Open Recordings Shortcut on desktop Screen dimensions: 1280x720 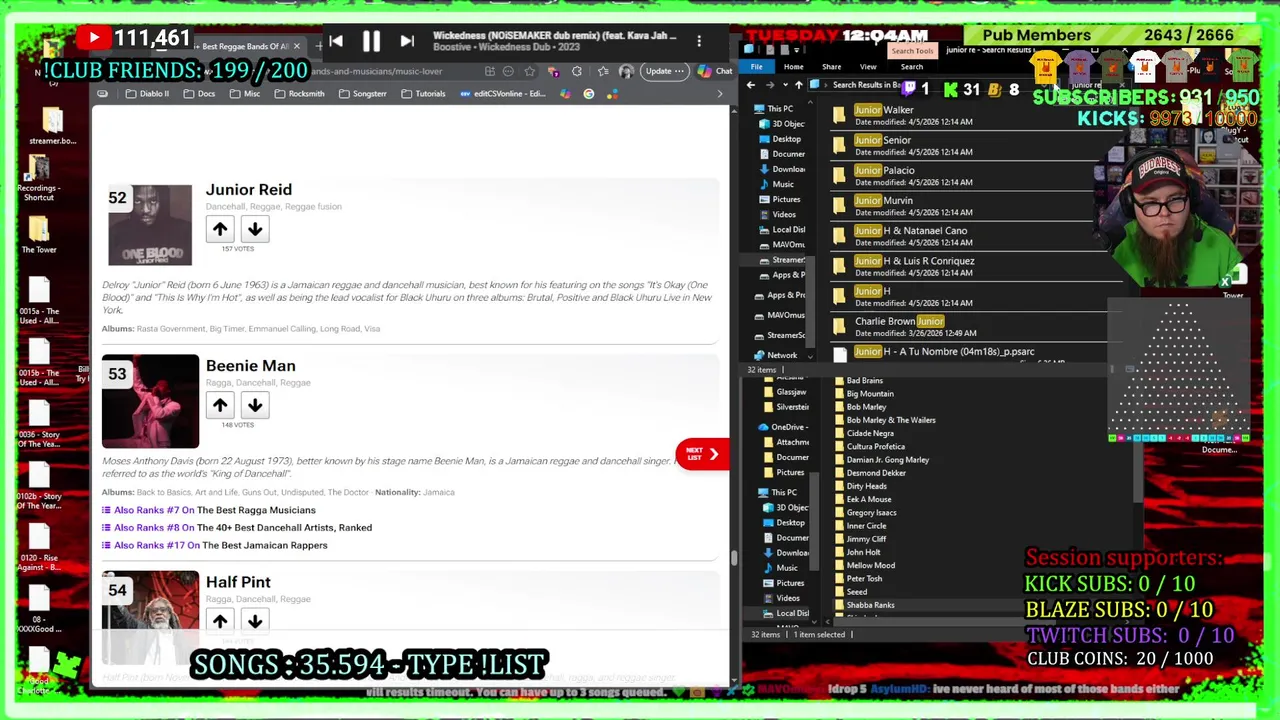click(x=40, y=177)
